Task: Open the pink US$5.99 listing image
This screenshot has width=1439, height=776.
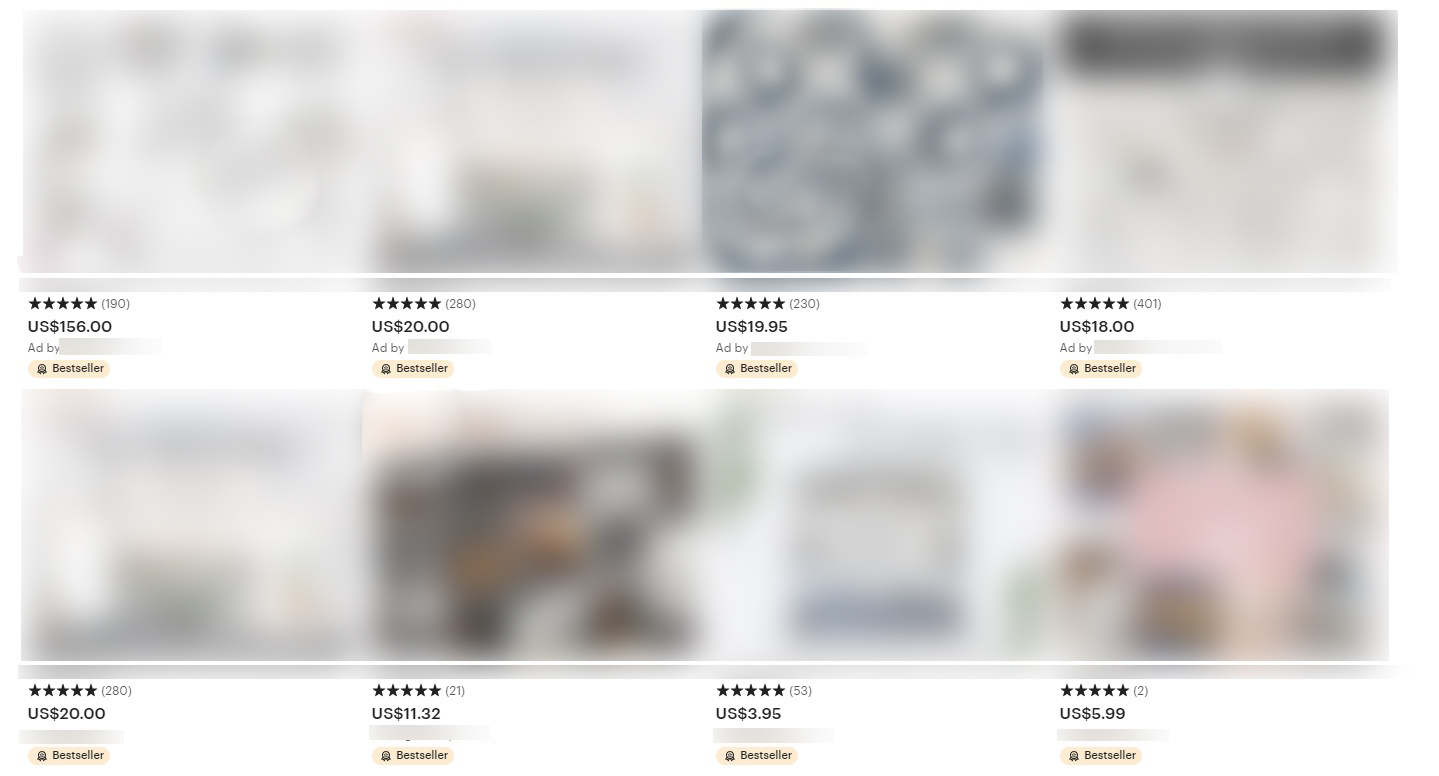Action: pyautogui.click(x=1223, y=525)
